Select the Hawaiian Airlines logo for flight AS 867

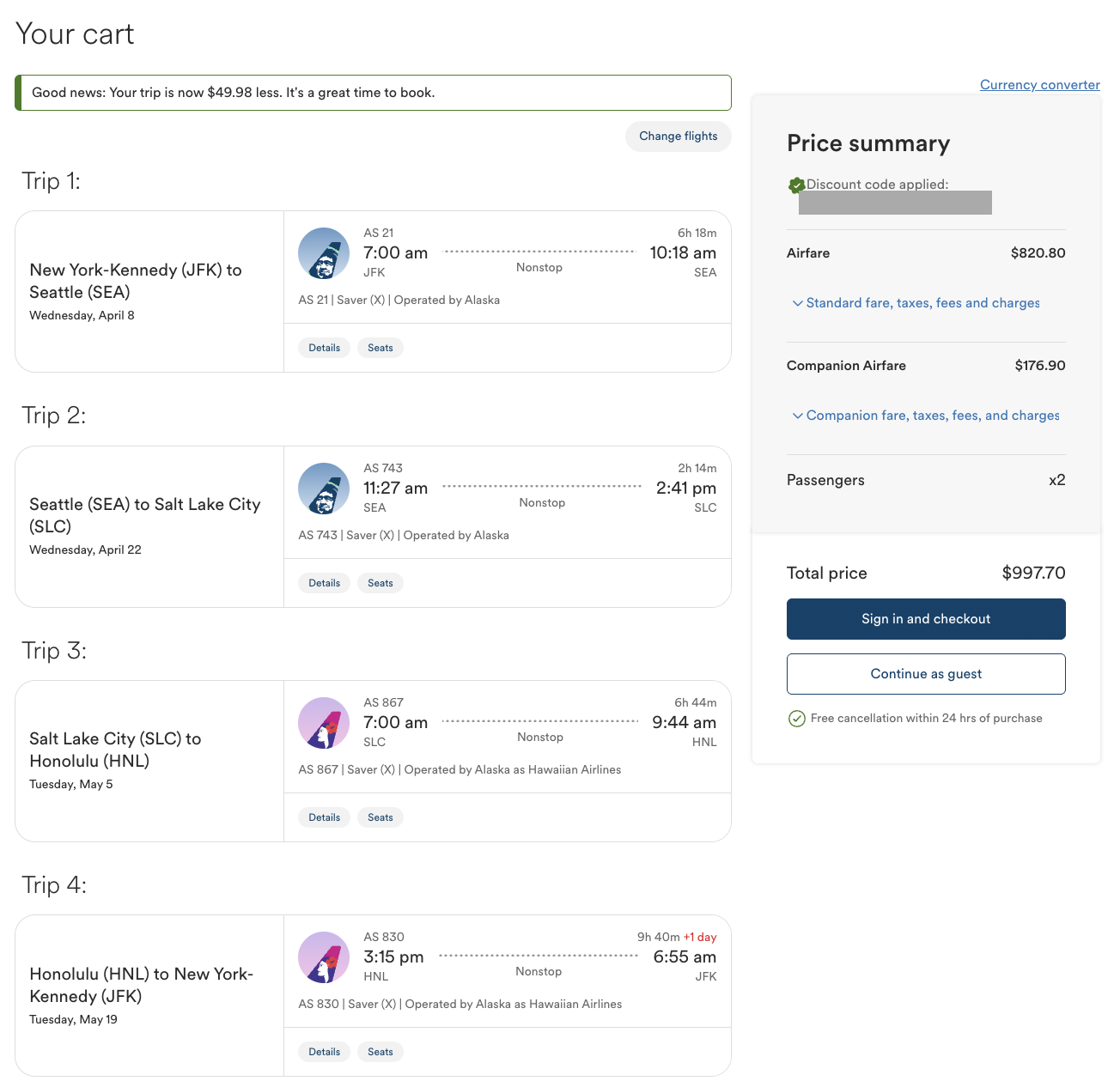[x=324, y=723]
